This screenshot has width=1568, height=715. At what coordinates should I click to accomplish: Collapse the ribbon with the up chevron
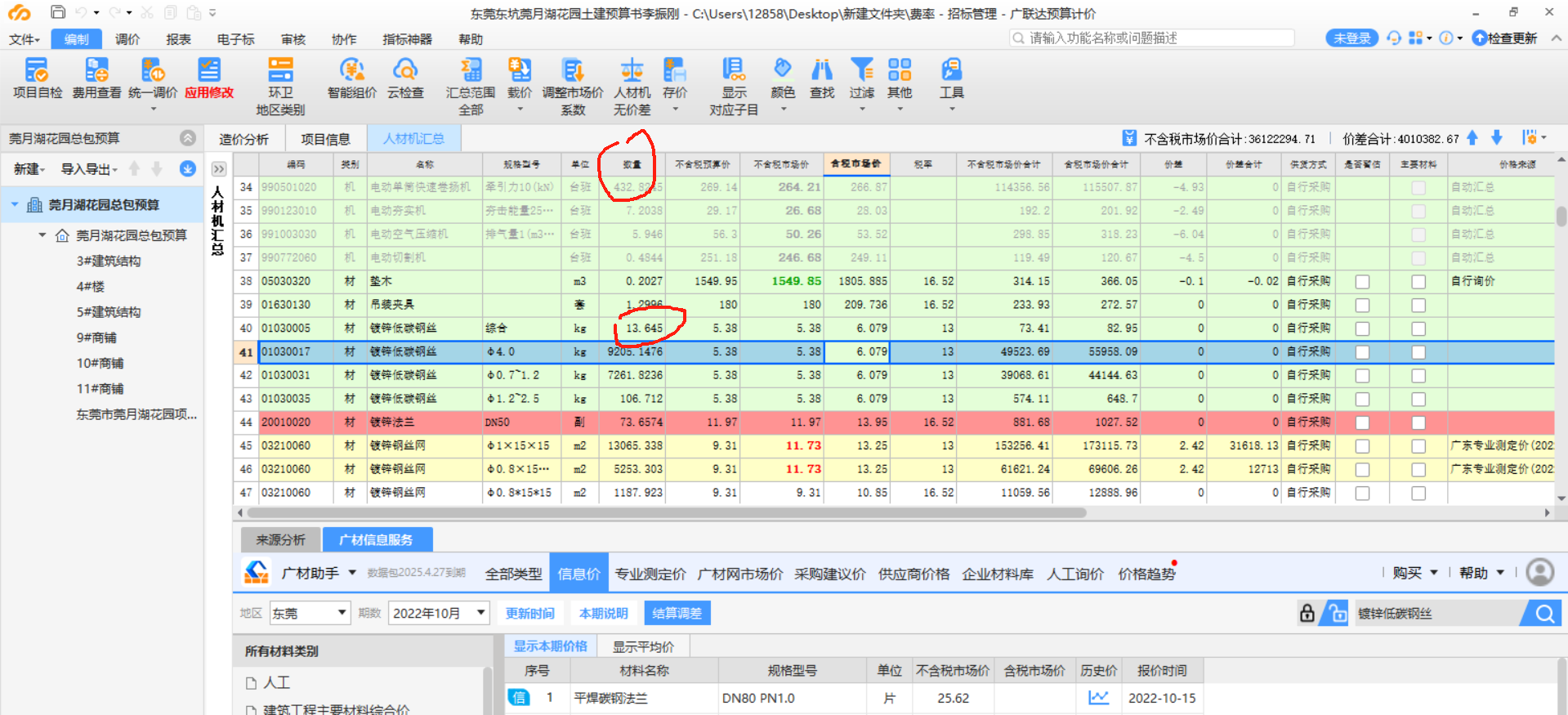click(1556, 38)
